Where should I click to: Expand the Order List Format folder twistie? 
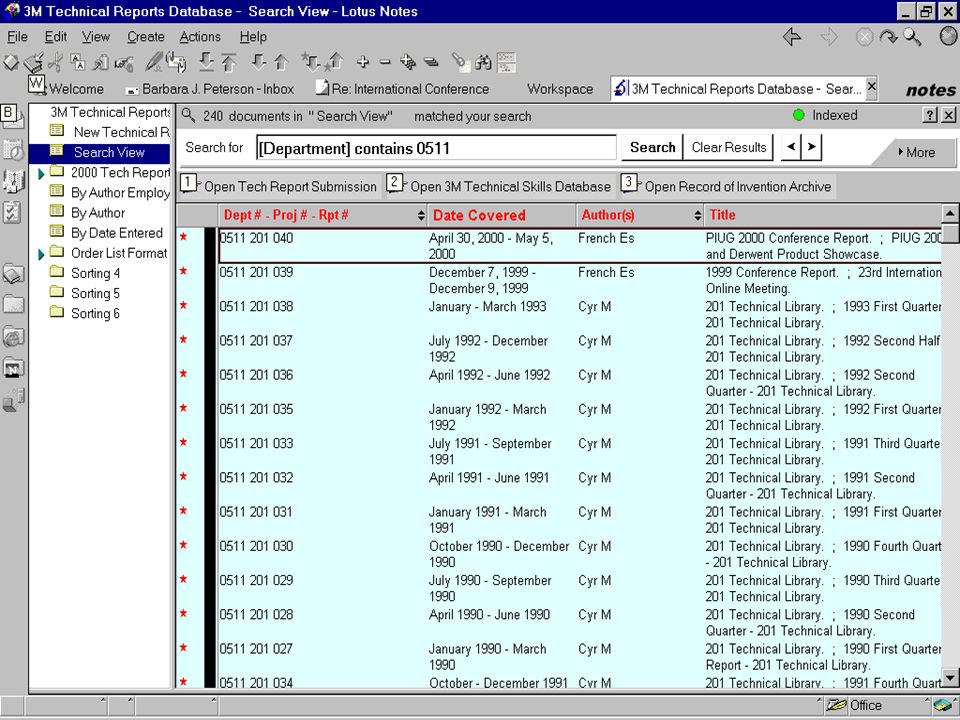pos(41,254)
